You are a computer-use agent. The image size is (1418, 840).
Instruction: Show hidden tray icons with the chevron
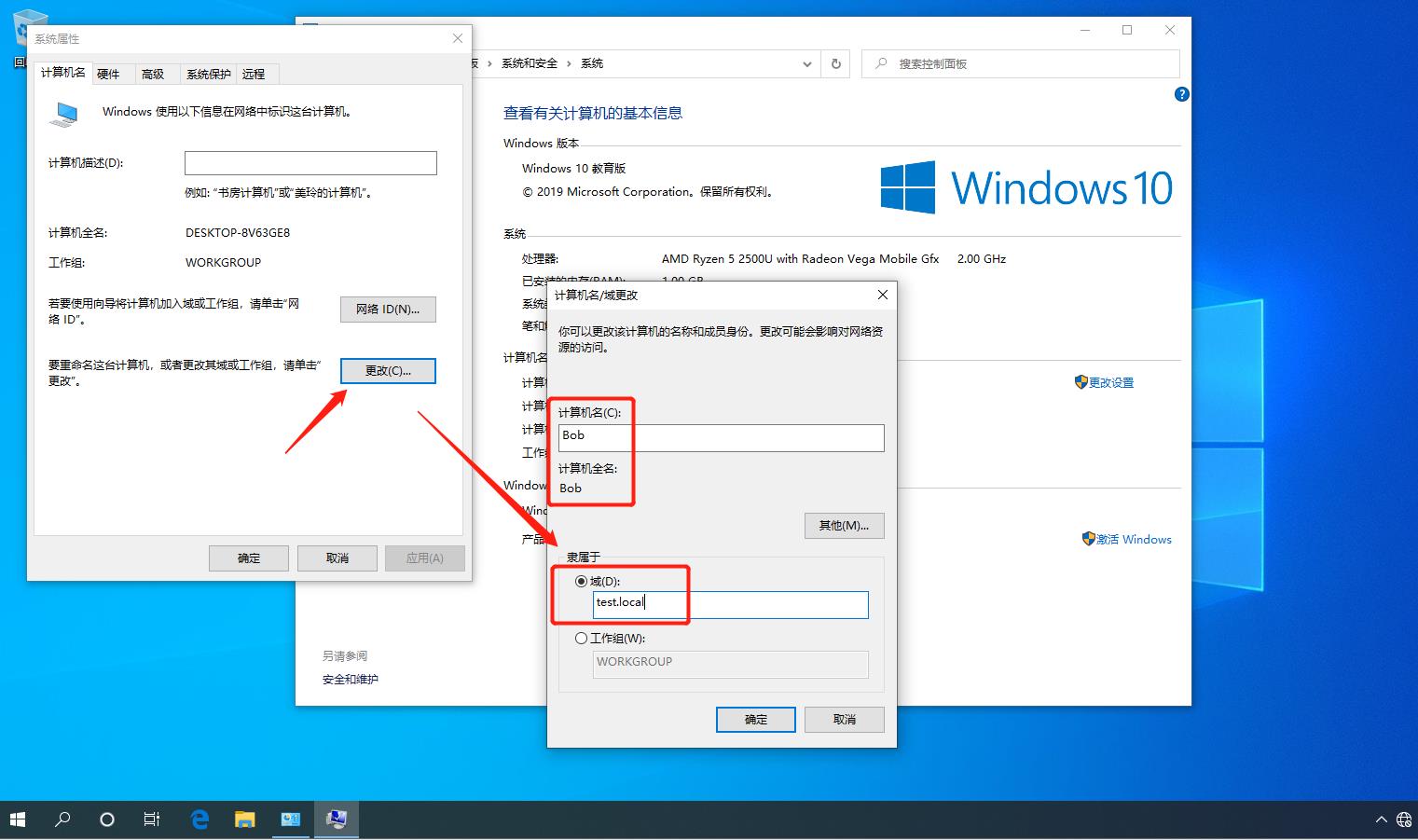click(x=1381, y=820)
